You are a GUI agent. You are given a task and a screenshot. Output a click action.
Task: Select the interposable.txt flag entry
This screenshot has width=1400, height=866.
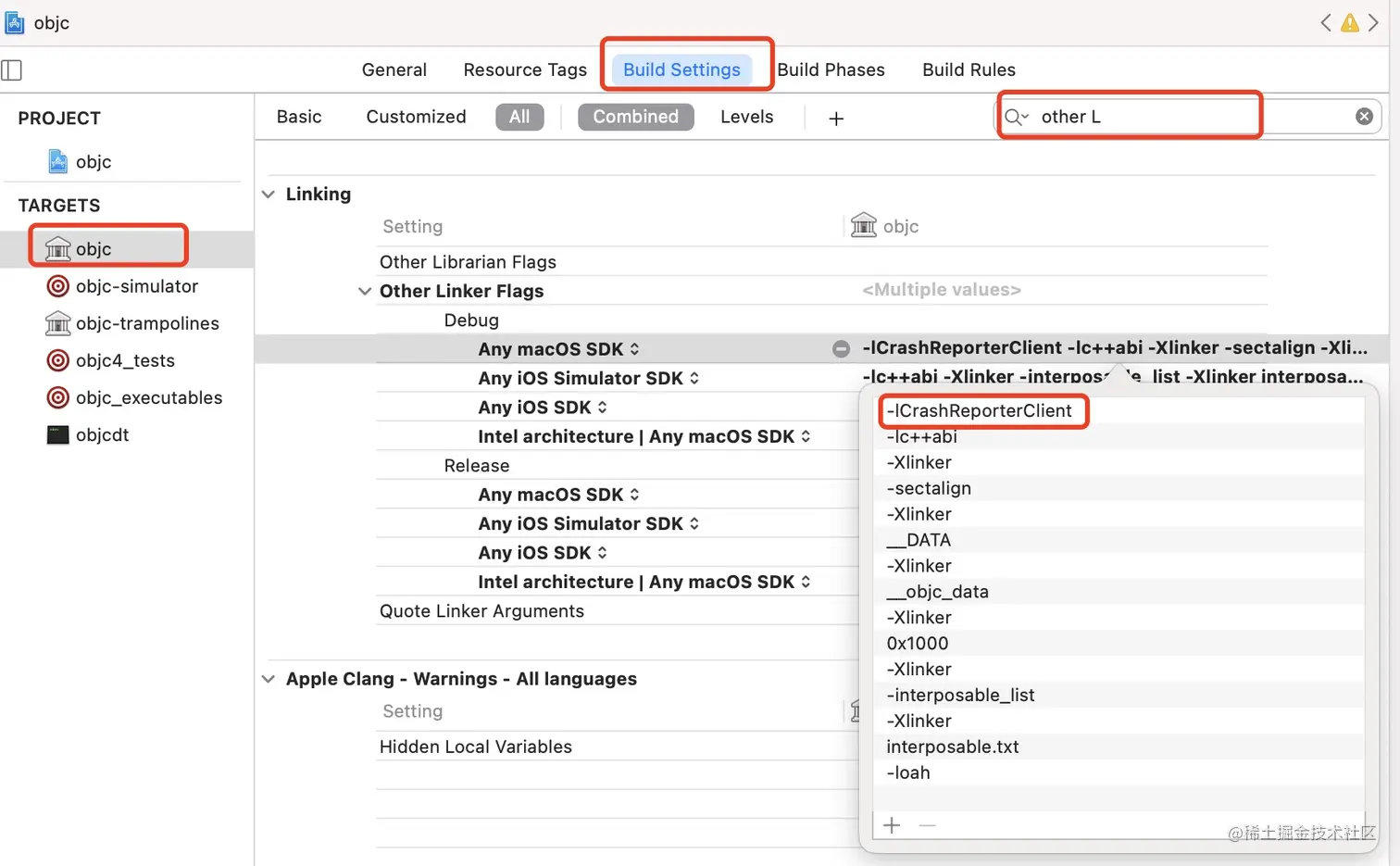[1119, 747]
